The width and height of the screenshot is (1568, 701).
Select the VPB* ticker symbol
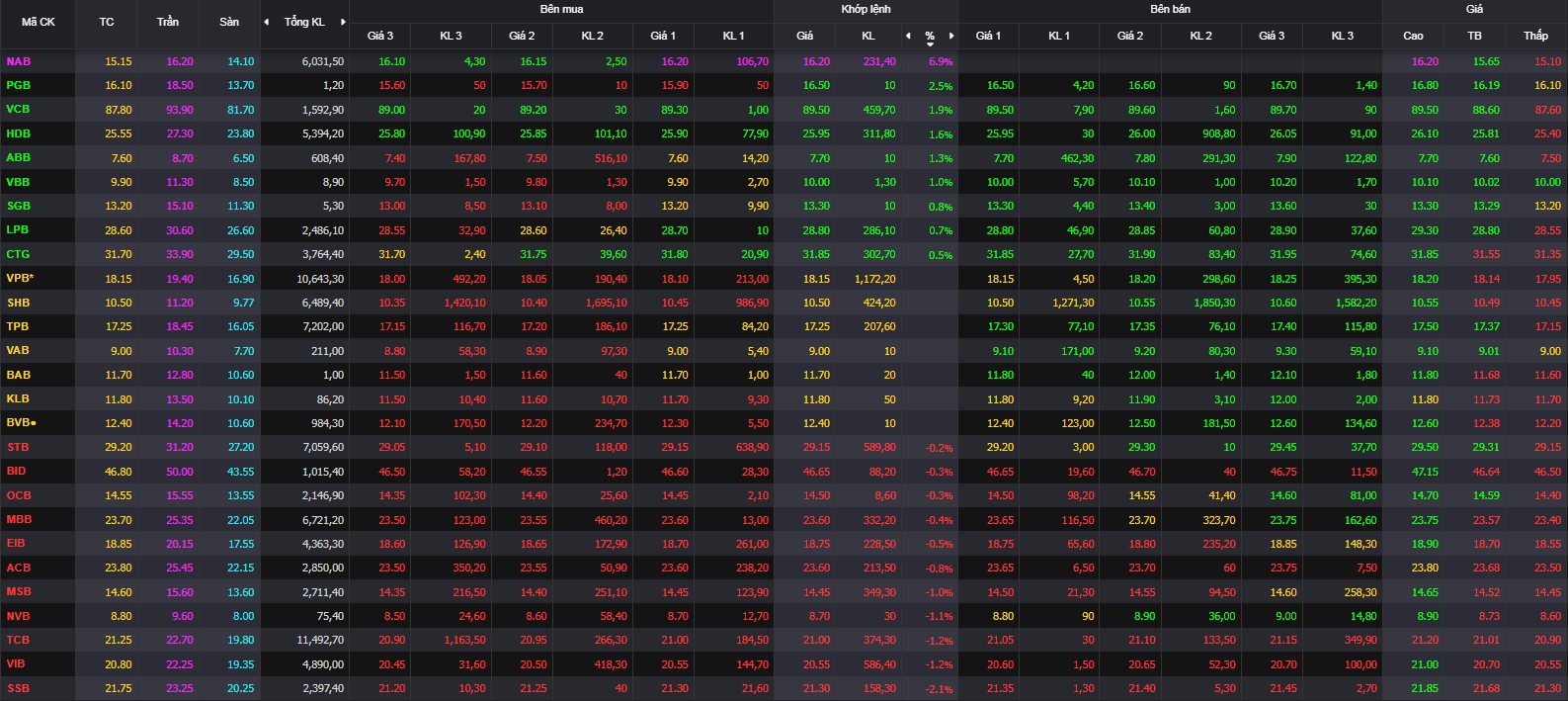click(21, 278)
